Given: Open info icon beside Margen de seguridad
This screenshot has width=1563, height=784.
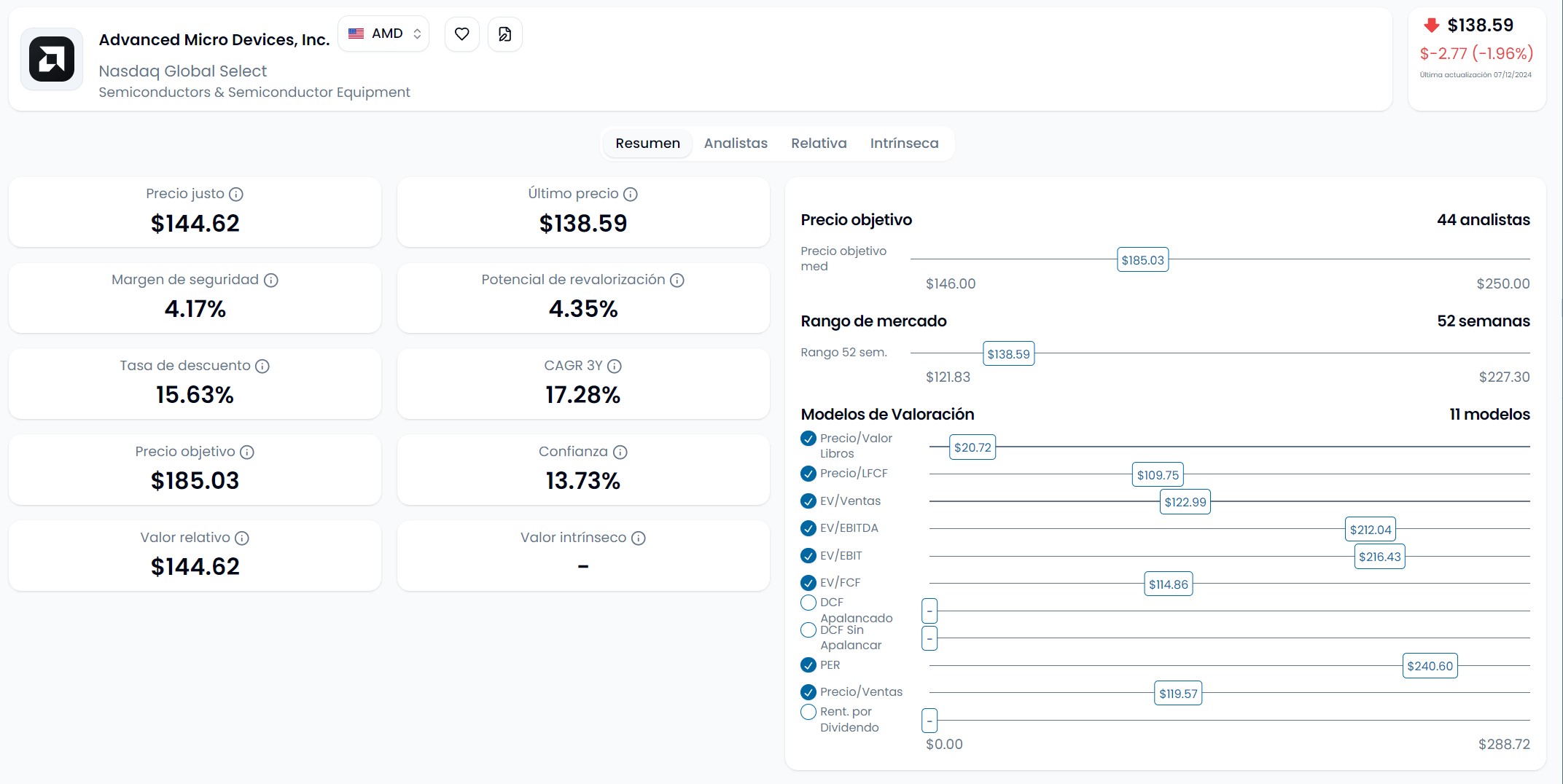Looking at the screenshot, I should click(271, 281).
